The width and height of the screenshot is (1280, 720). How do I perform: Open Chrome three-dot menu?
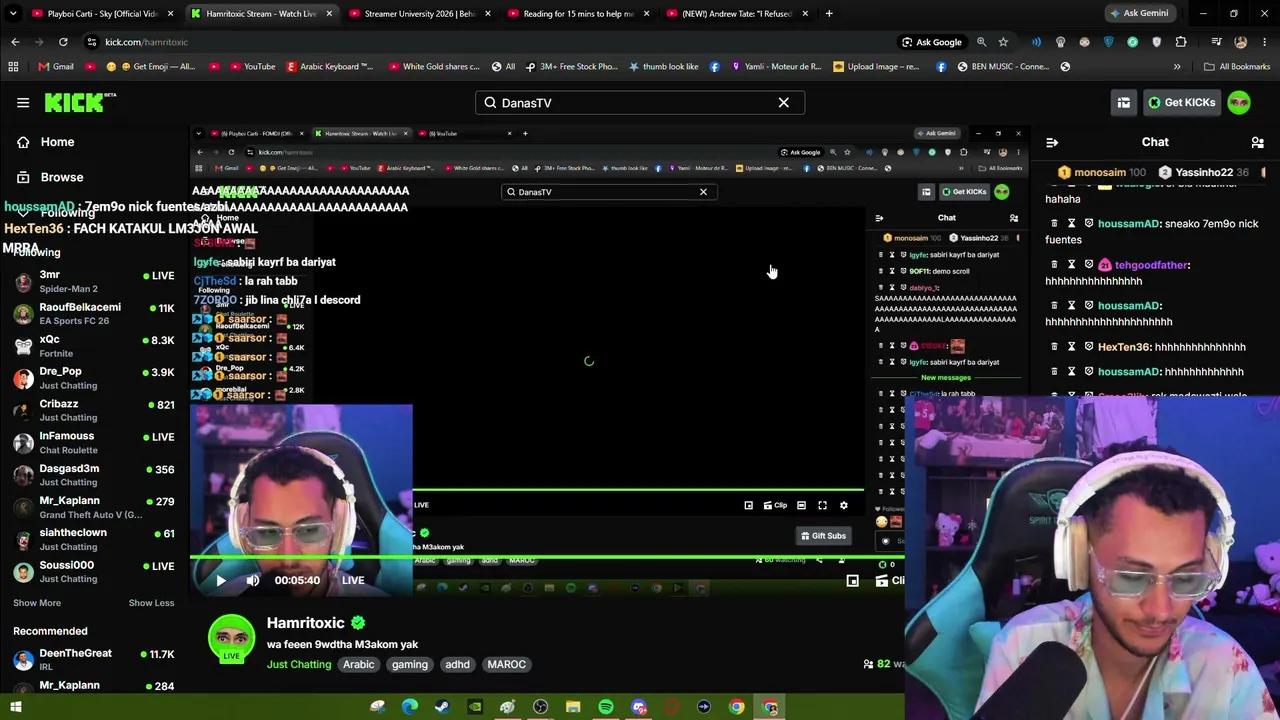1263,42
